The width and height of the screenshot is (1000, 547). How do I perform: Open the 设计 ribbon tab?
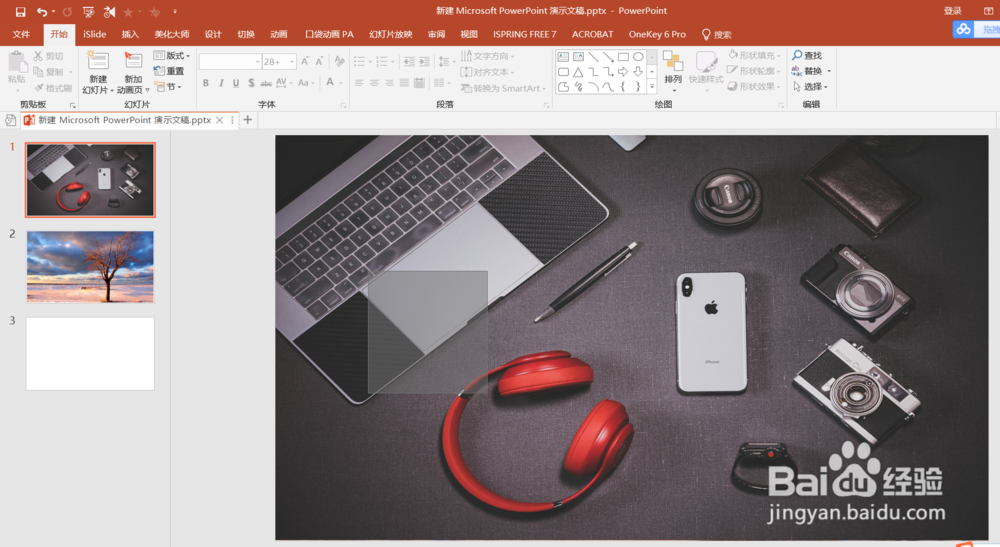tap(213, 34)
